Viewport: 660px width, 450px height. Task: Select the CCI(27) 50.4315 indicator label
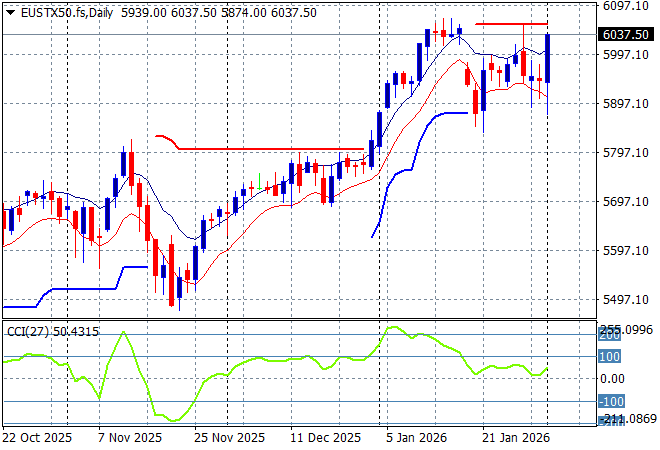53,332
